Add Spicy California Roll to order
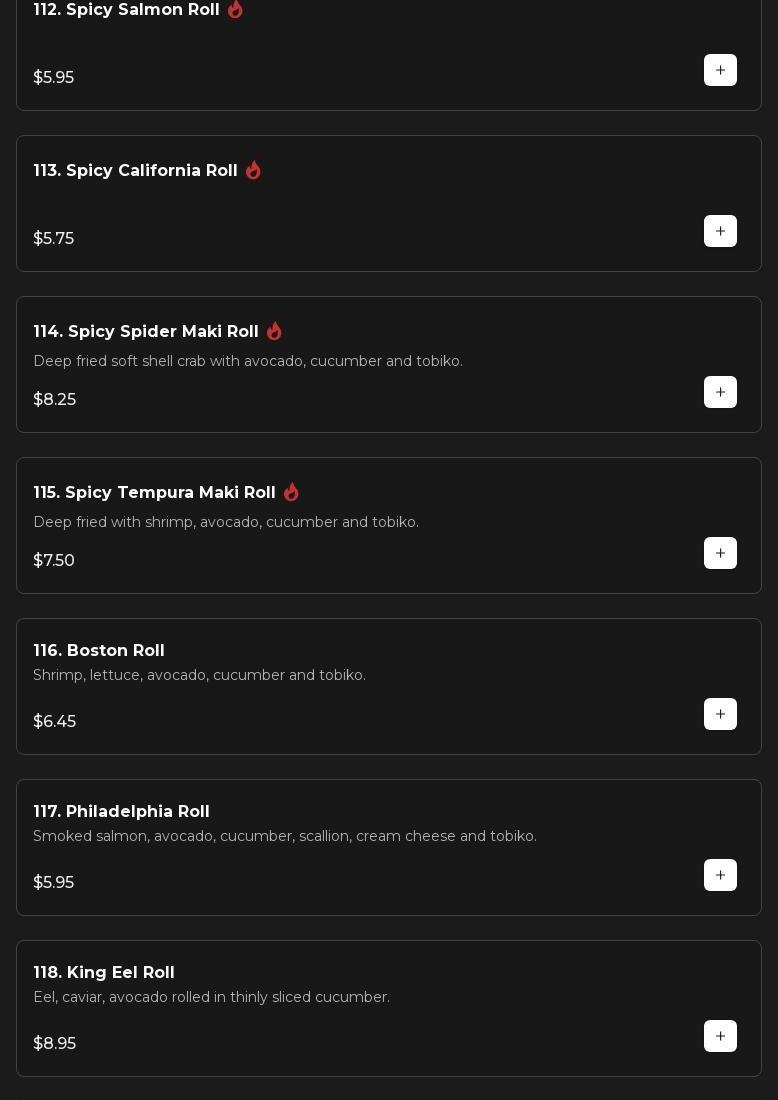 720,231
